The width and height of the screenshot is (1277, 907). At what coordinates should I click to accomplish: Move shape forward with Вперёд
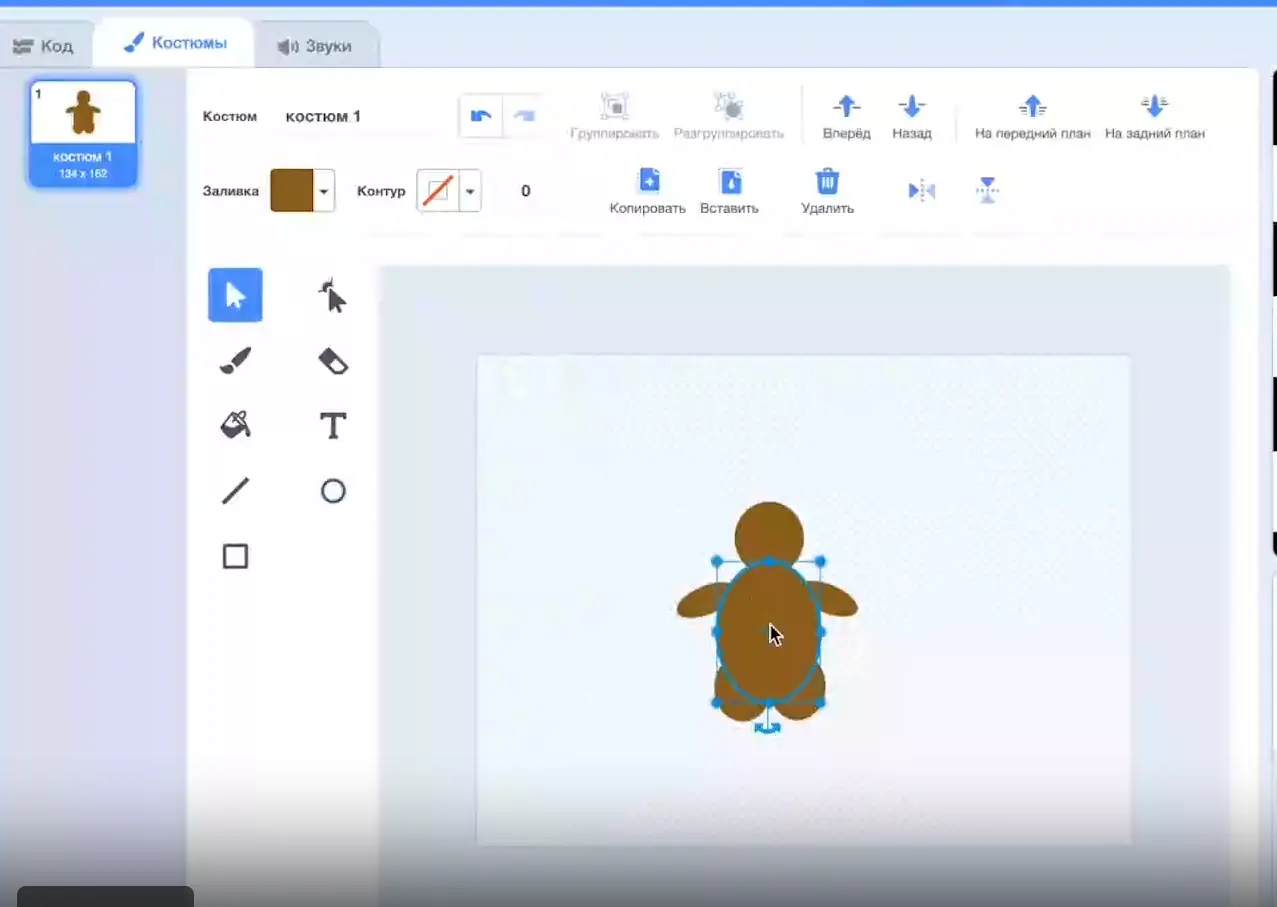coord(847,116)
